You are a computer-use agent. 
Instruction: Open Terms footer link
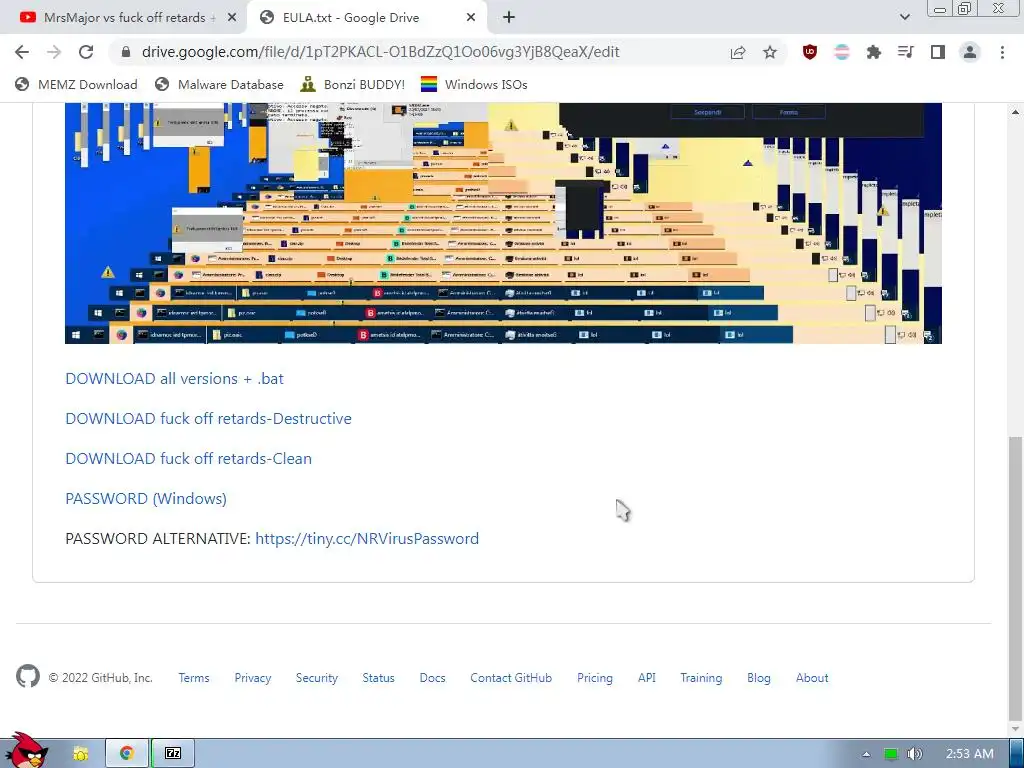coord(194,678)
